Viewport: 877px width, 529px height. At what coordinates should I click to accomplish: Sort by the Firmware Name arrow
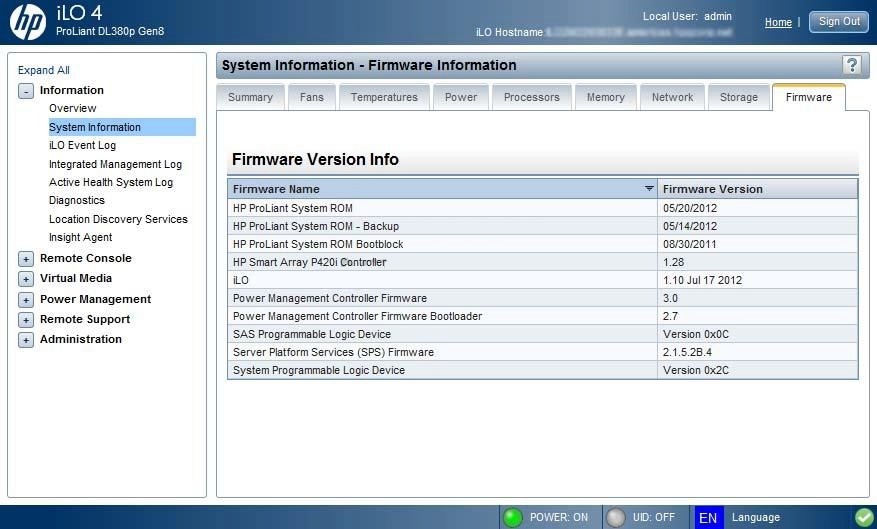point(649,188)
